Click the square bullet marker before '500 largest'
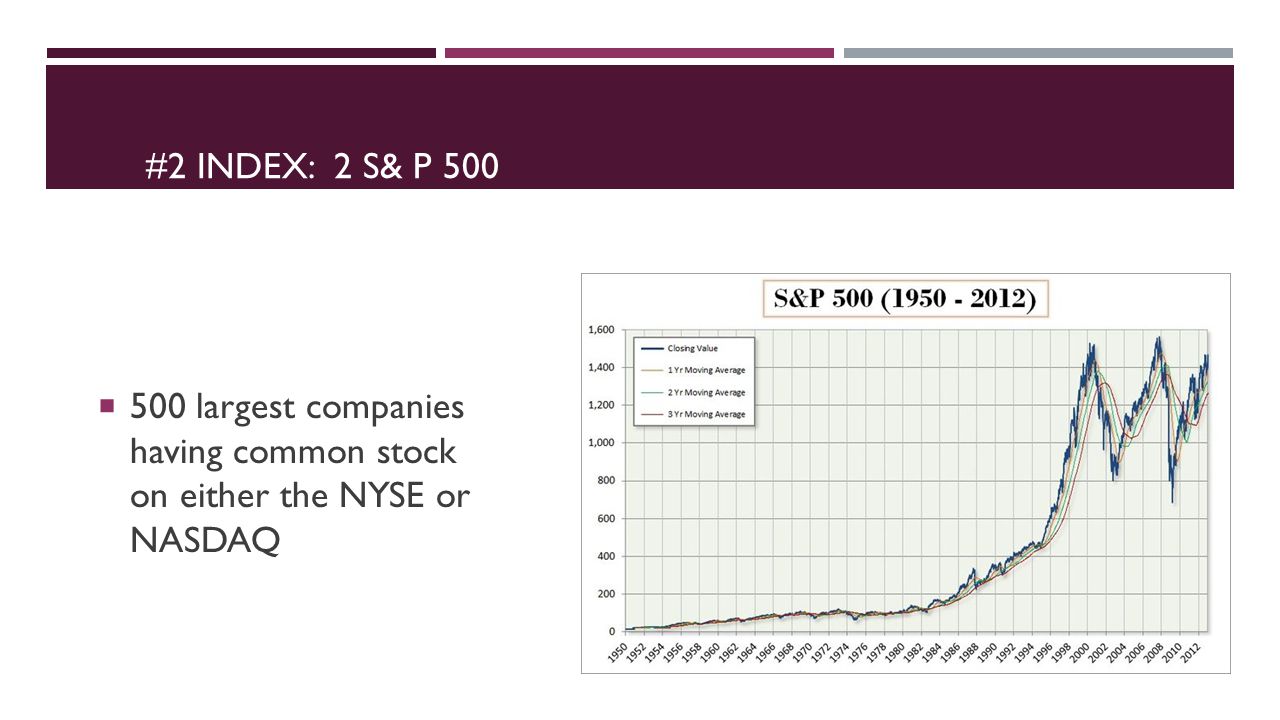Screen dimensions: 1280x720 [106, 406]
